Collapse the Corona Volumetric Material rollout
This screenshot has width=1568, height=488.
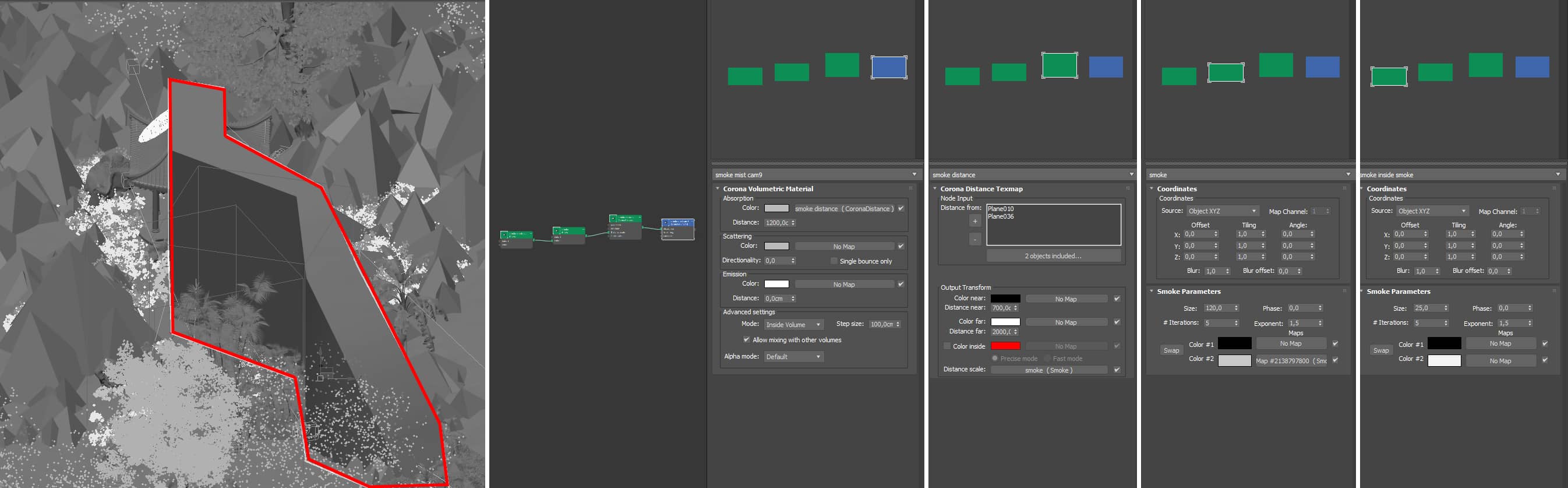[x=718, y=189]
